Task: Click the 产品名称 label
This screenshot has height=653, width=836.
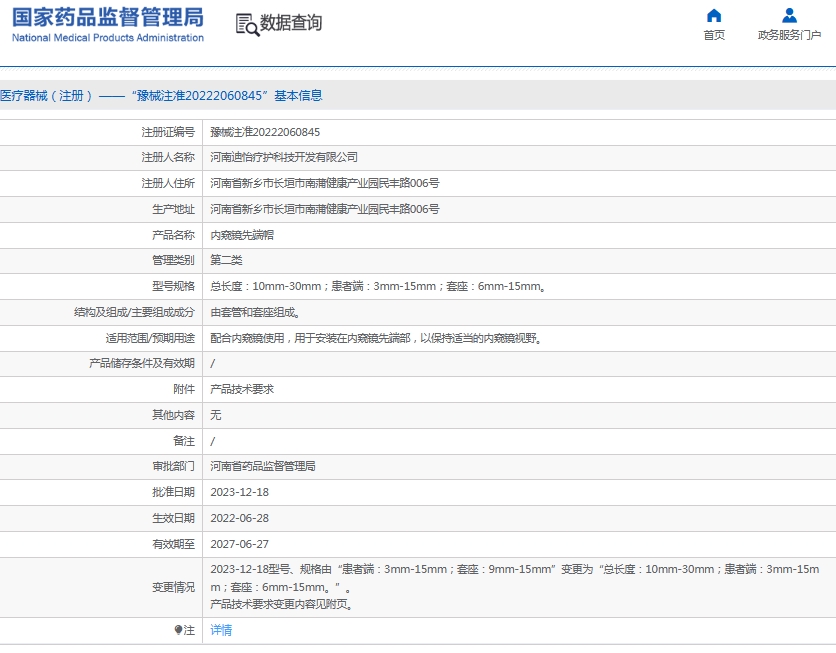Action: pyautogui.click(x=173, y=235)
